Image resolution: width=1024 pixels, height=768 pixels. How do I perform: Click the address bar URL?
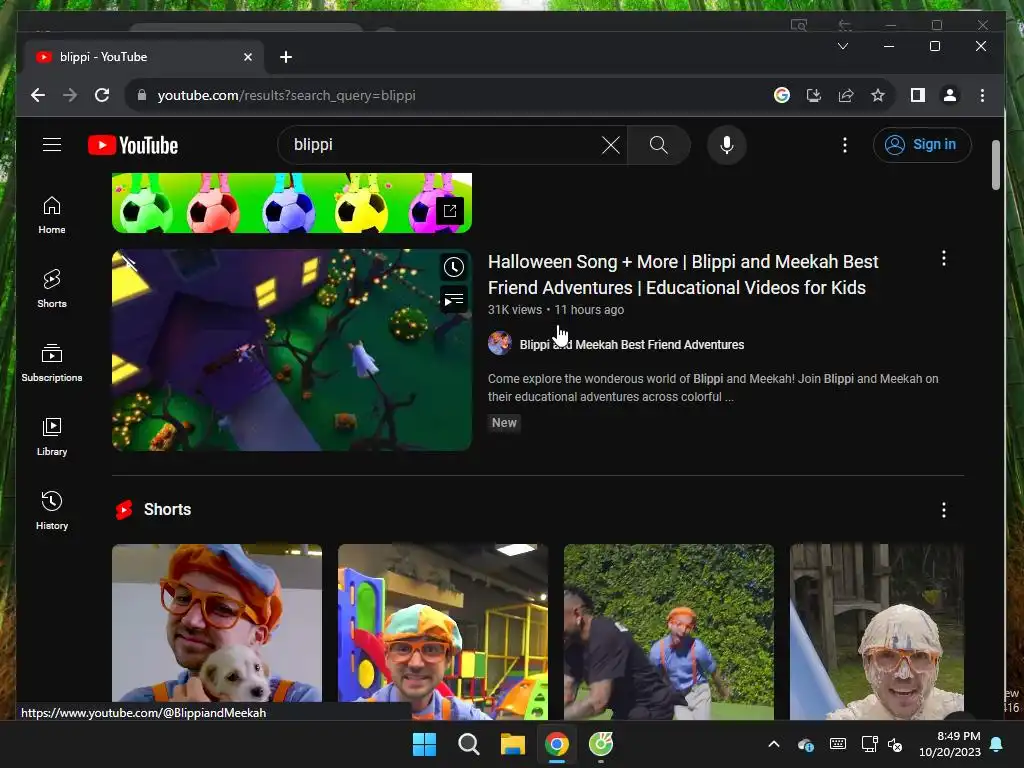[287, 95]
